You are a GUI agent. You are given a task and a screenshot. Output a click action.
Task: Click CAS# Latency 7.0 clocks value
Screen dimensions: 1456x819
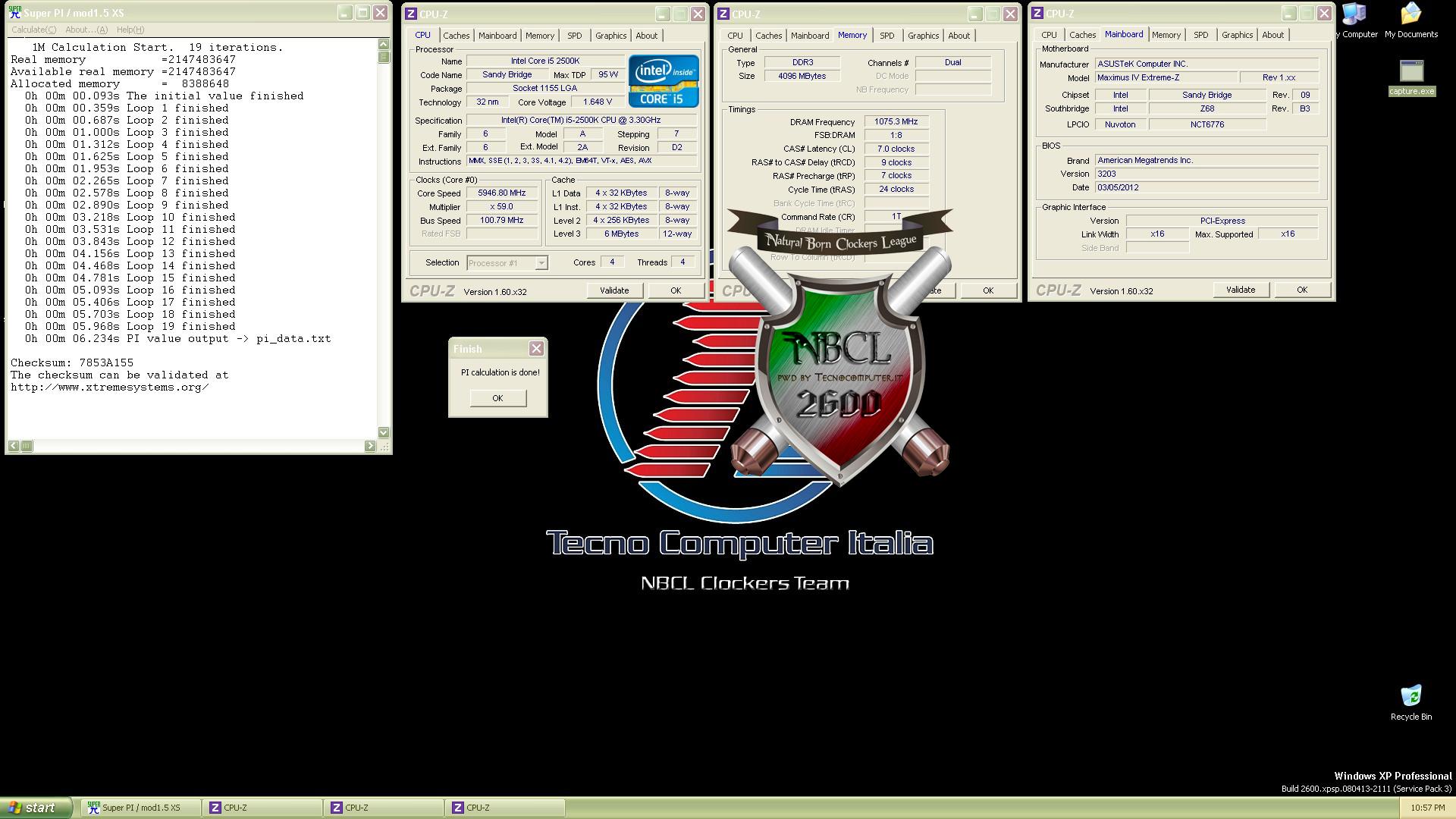click(x=896, y=149)
